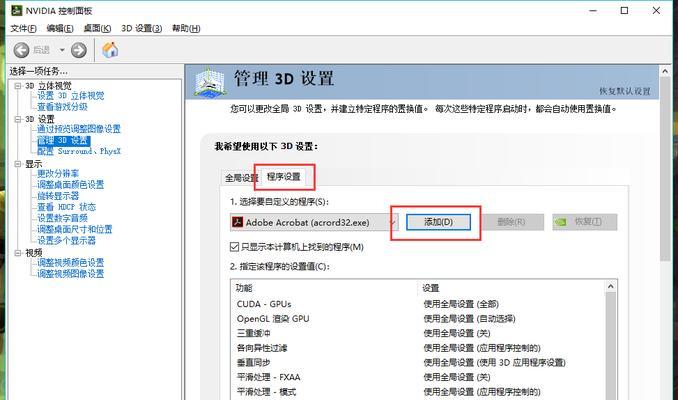Image resolution: width=678 pixels, height=400 pixels.
Task: Open 调整桌面颜色设置 task
Action: pyautogui.click(x=70, y=185)
